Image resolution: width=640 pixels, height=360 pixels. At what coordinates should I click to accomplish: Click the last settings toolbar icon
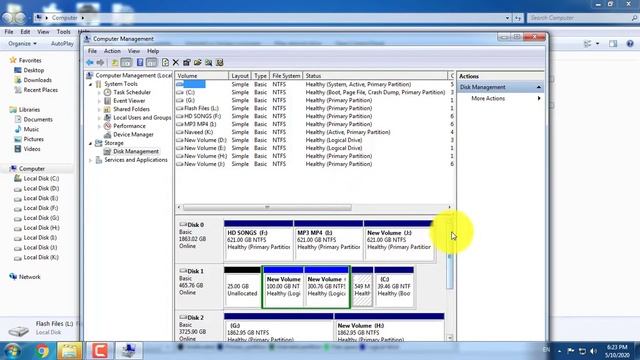tap(220, 62)
